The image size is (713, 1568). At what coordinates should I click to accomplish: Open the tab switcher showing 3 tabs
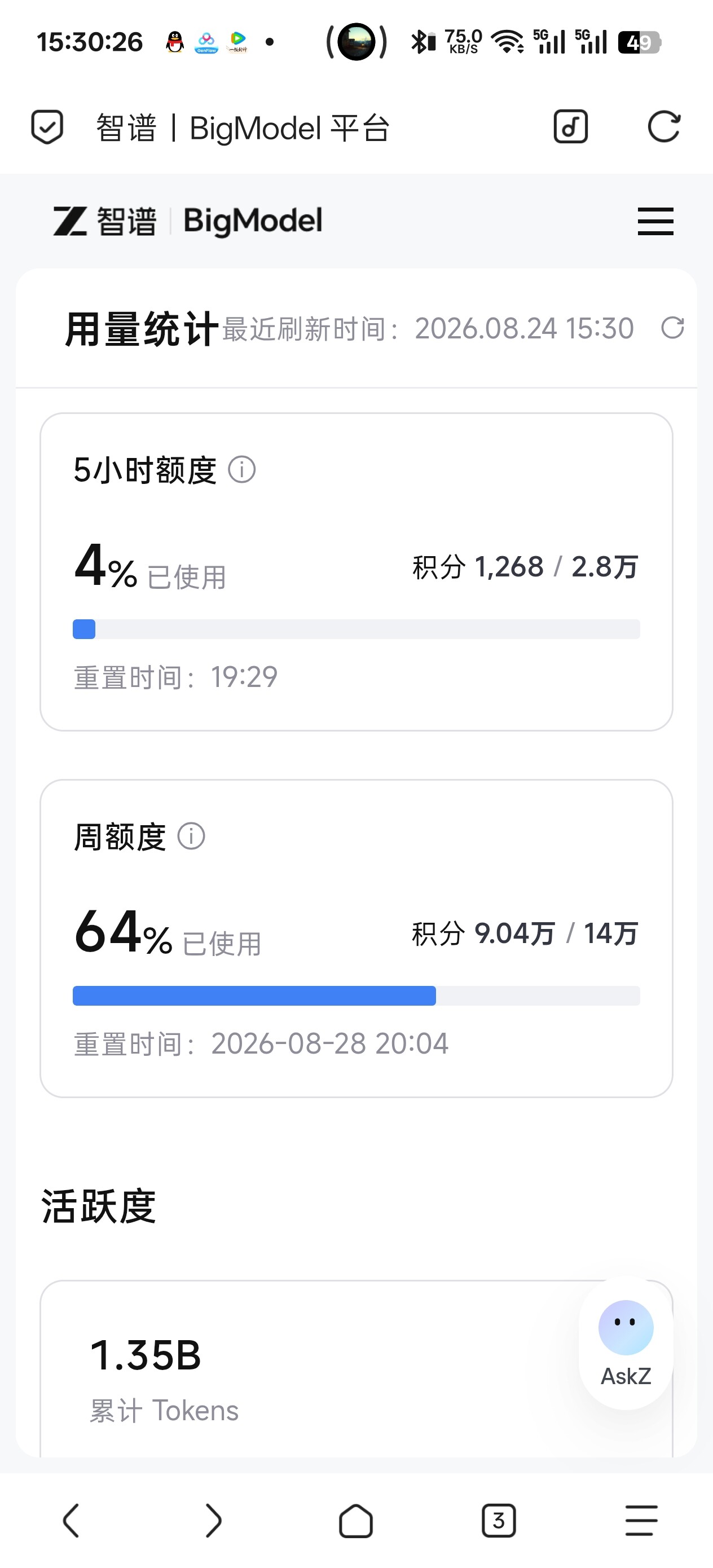499,1521
